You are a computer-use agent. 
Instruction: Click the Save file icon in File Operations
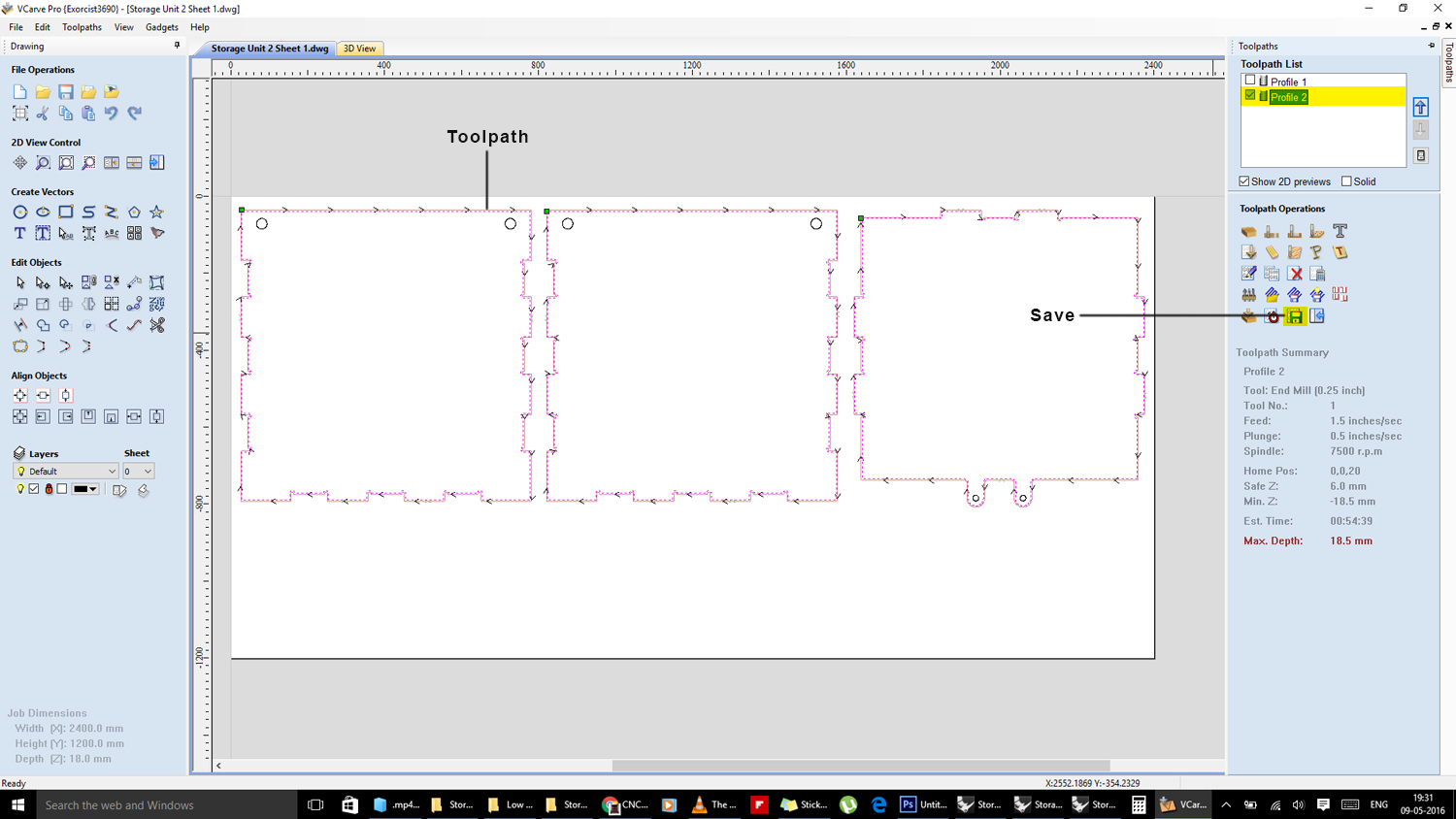[x=66, y=92]
